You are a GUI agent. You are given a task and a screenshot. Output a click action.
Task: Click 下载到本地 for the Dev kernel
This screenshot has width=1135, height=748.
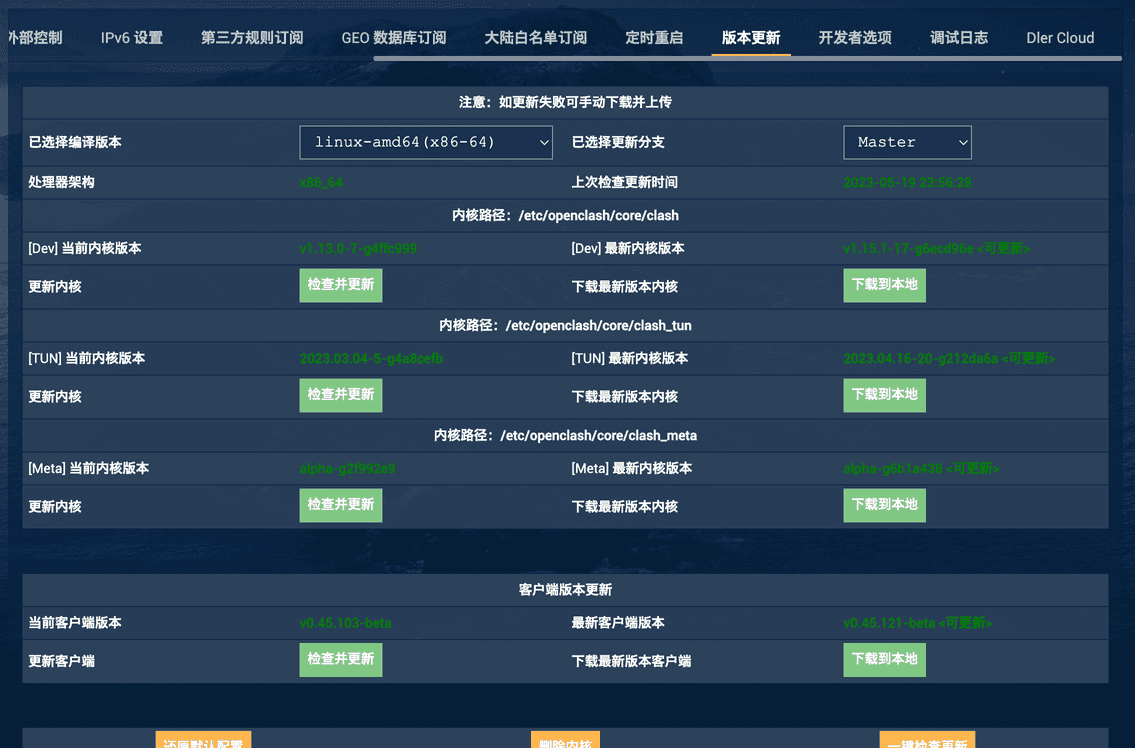(x=884, y=285)
